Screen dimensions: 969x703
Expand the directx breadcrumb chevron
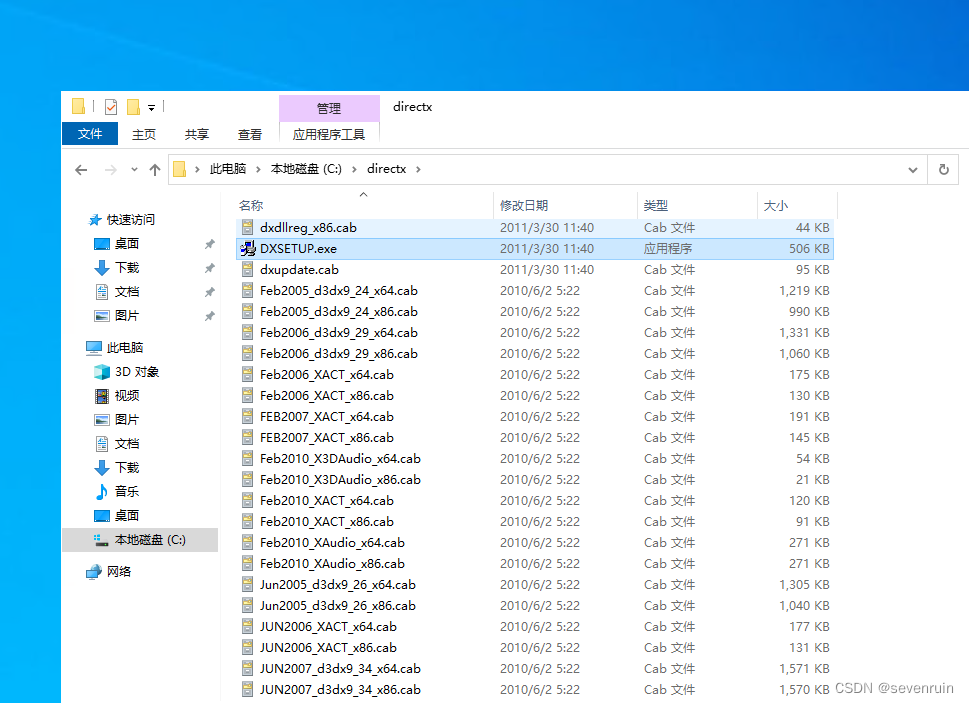coord(418,170)
